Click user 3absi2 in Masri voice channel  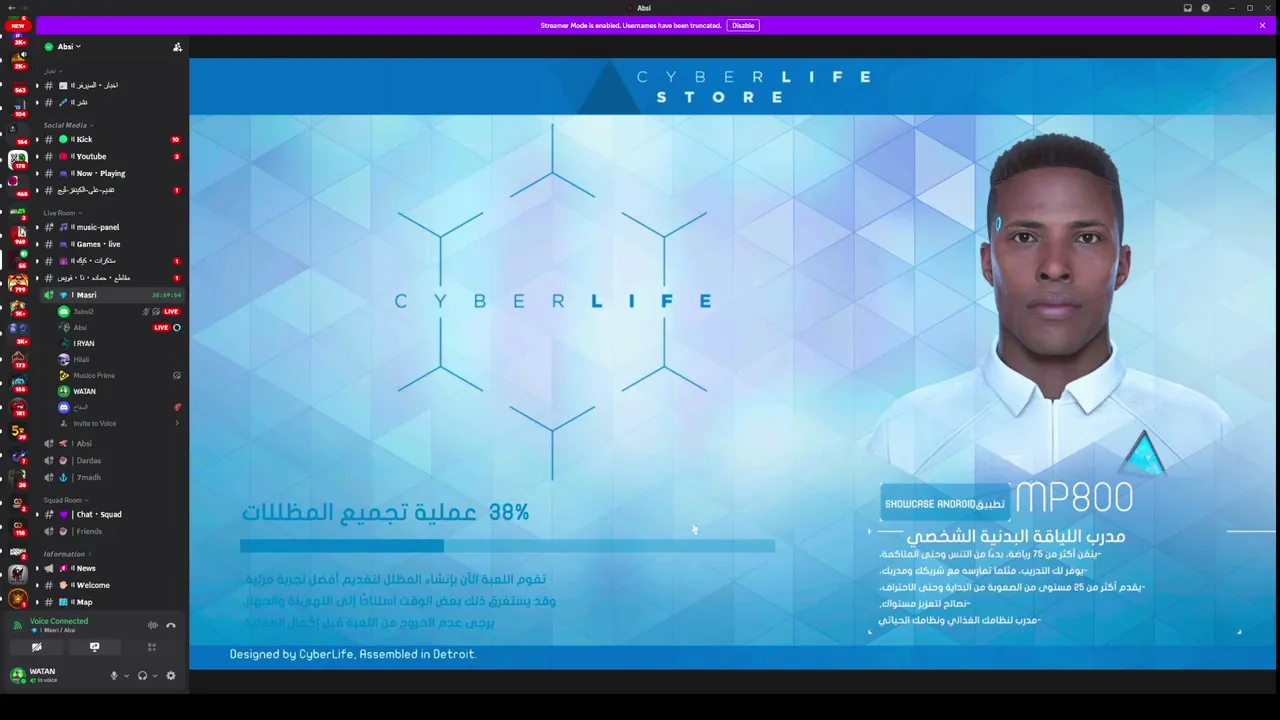(x=84, y=312)
